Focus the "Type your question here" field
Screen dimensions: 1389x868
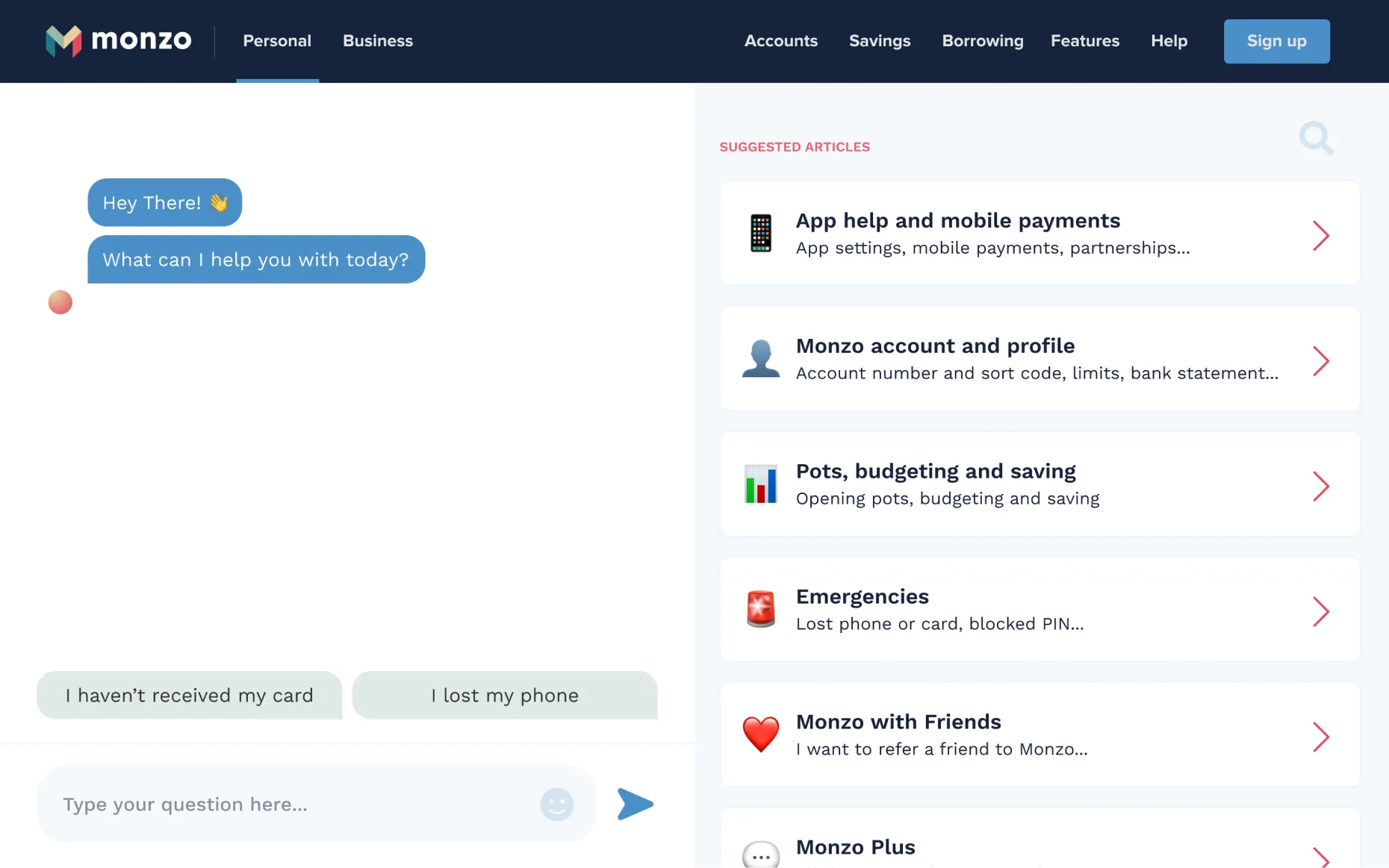[x=291, y=804]
